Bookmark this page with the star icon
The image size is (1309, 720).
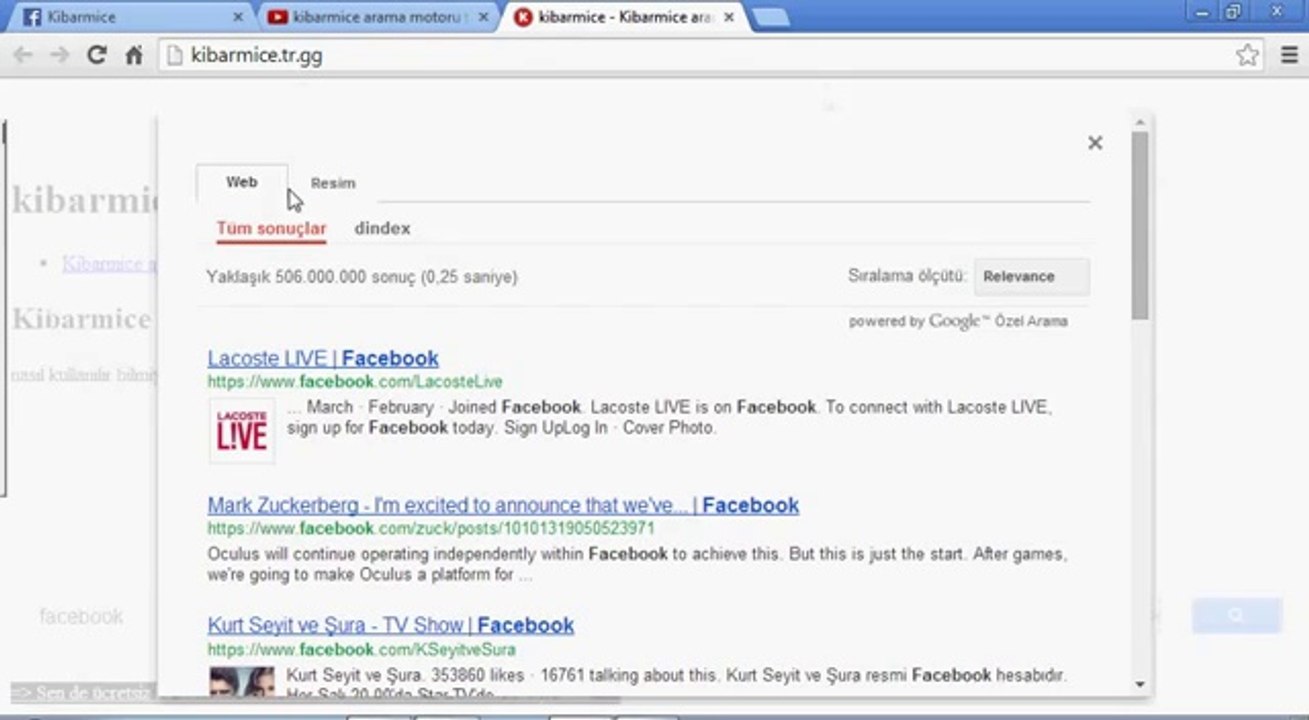click(x=1247, y=56)
